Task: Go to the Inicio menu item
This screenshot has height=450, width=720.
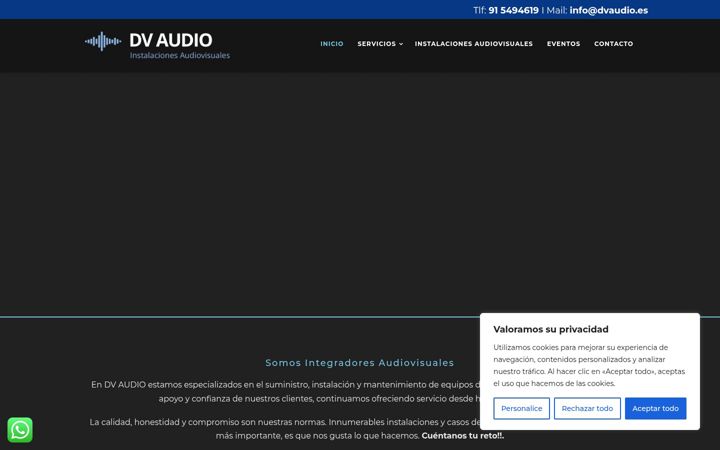Action: (x=332, y=44)
